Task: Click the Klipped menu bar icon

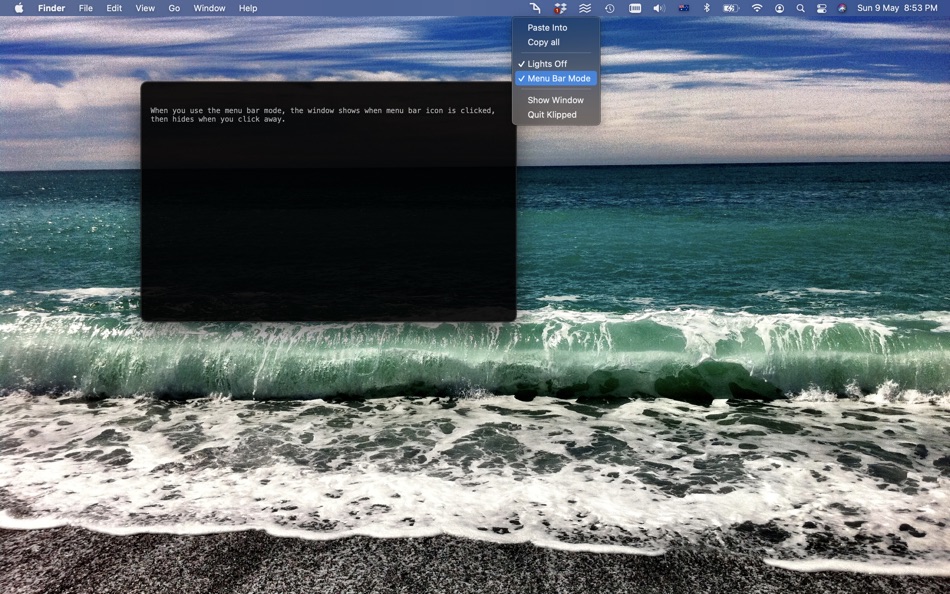Action: (x=535, y=8)
